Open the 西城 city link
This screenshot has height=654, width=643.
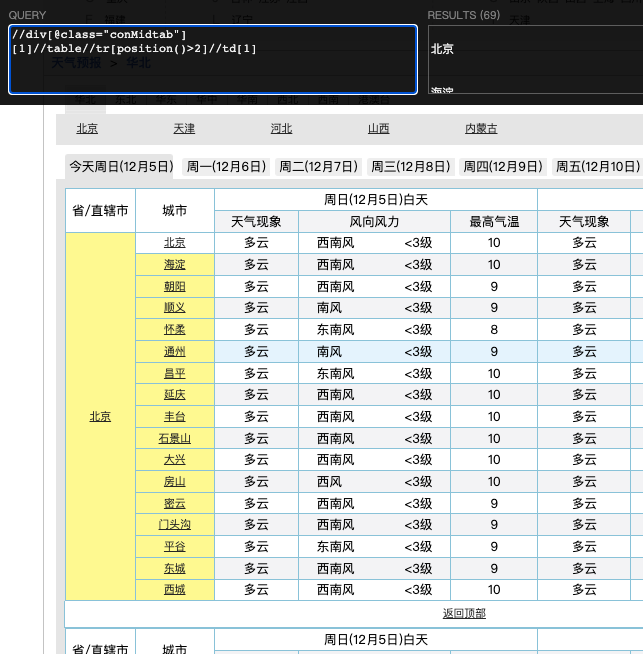coord(175,590)
